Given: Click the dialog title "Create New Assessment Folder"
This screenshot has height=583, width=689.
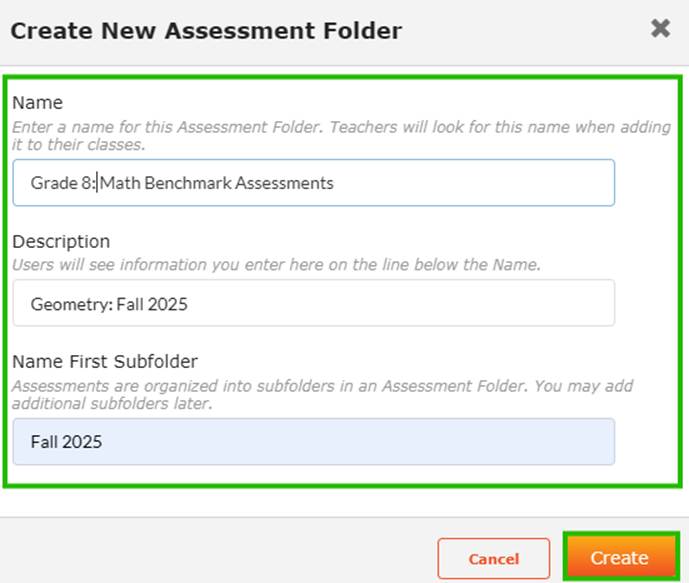Looking at the screenshot, I should (x=206, y=30).
